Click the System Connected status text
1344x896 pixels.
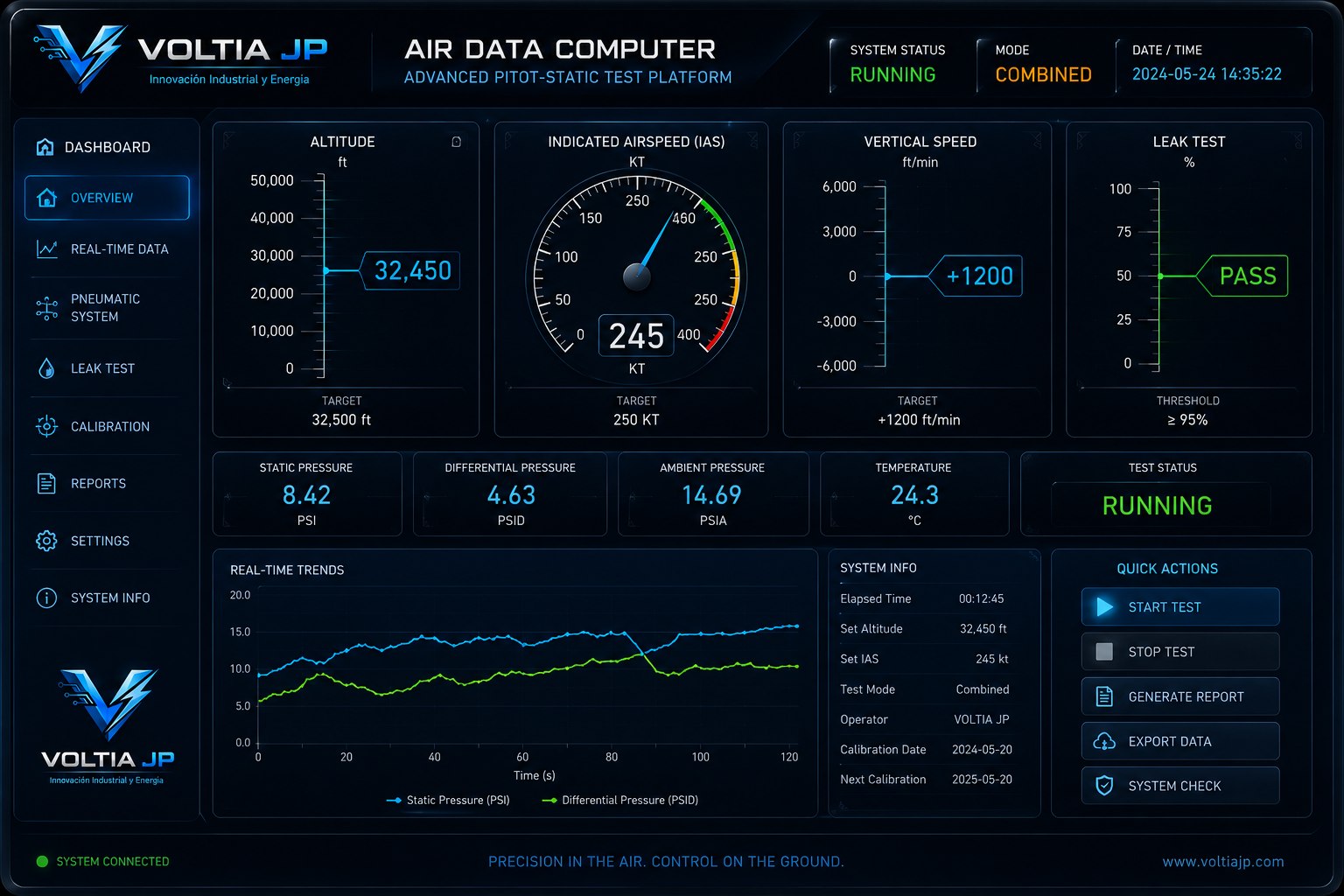(x=113, y=862)
